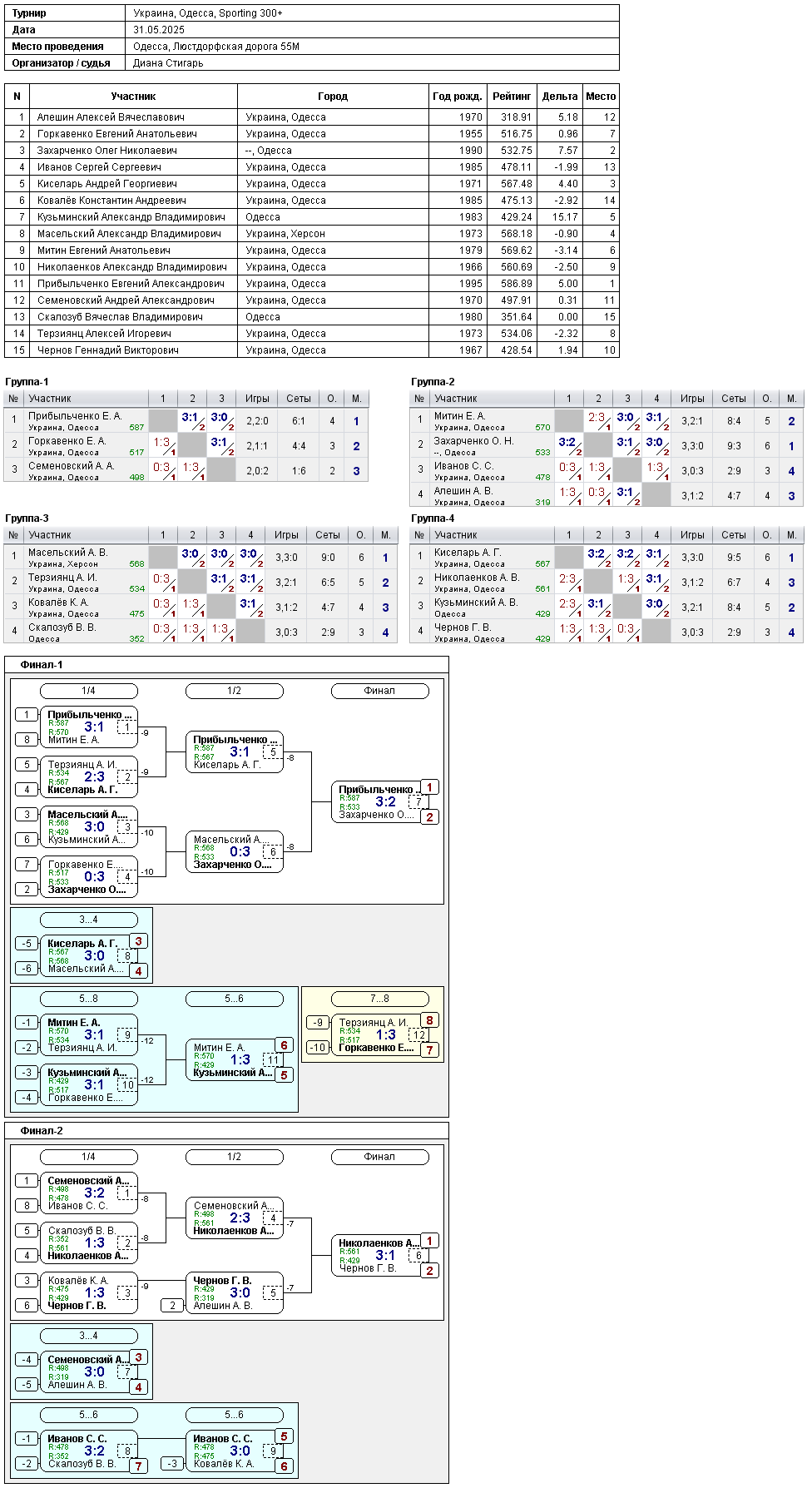
Task: Click the 'Группа-4' heading
Action: point(433,518)
